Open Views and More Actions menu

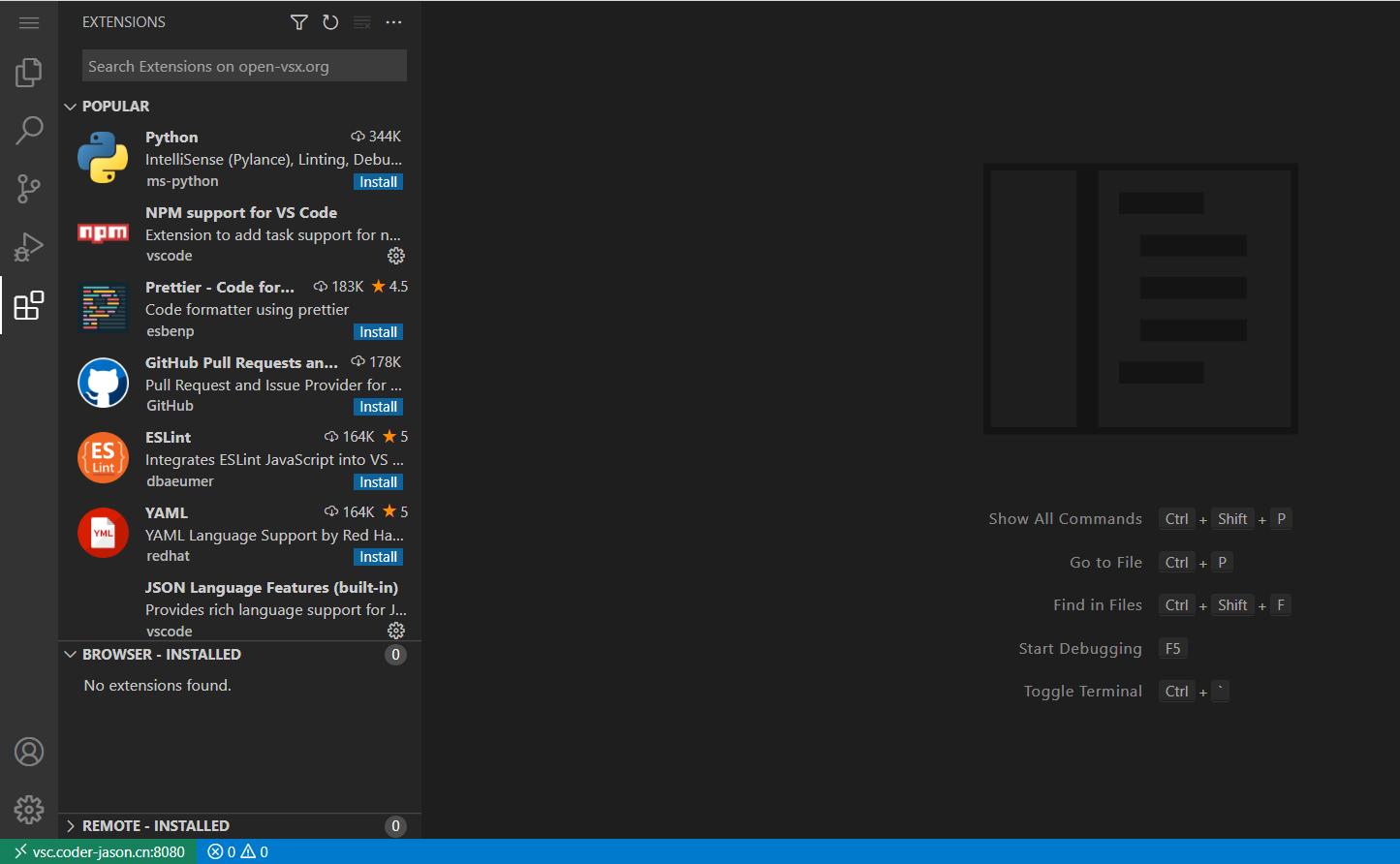point(393,22)
